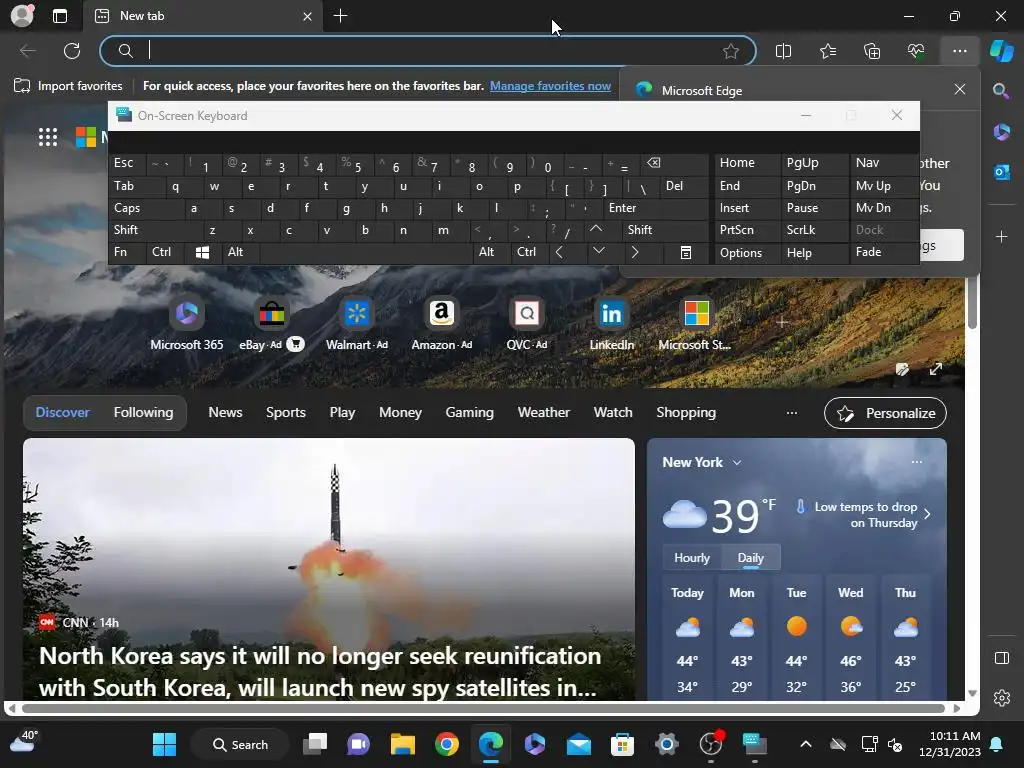Switch to Discover feed tab

(63, 413)
